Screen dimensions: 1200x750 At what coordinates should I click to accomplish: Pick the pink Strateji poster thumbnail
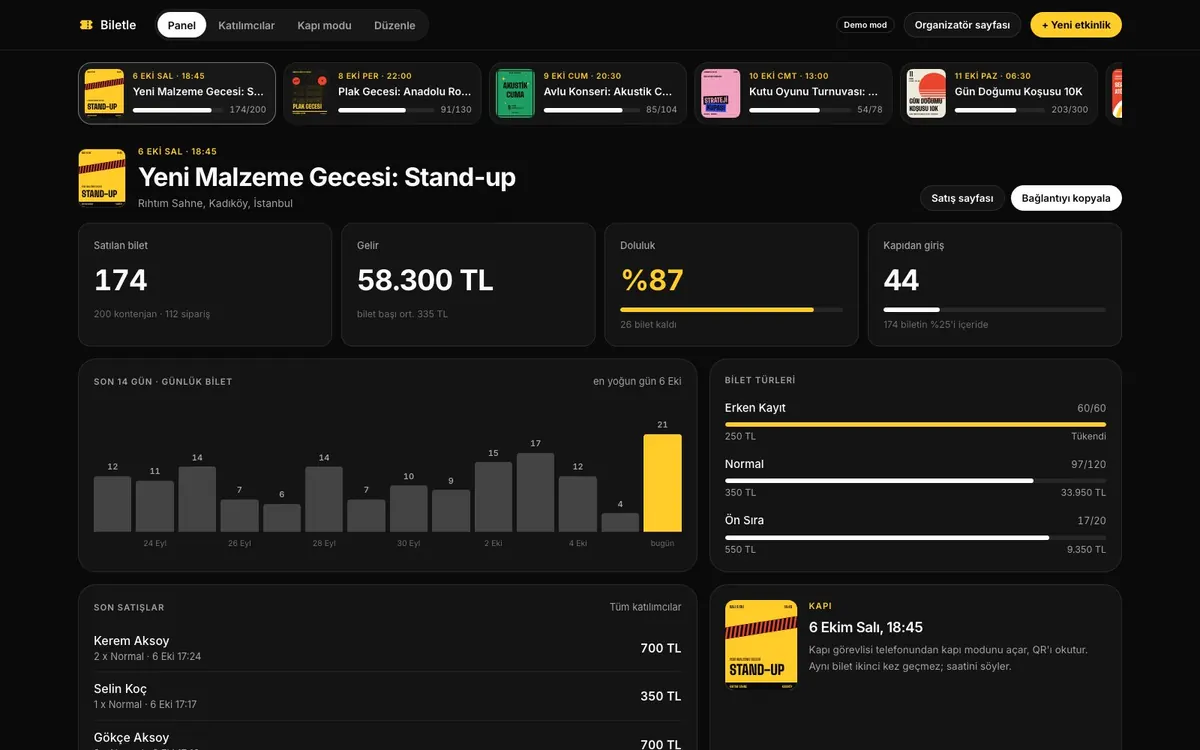point(721,93)
